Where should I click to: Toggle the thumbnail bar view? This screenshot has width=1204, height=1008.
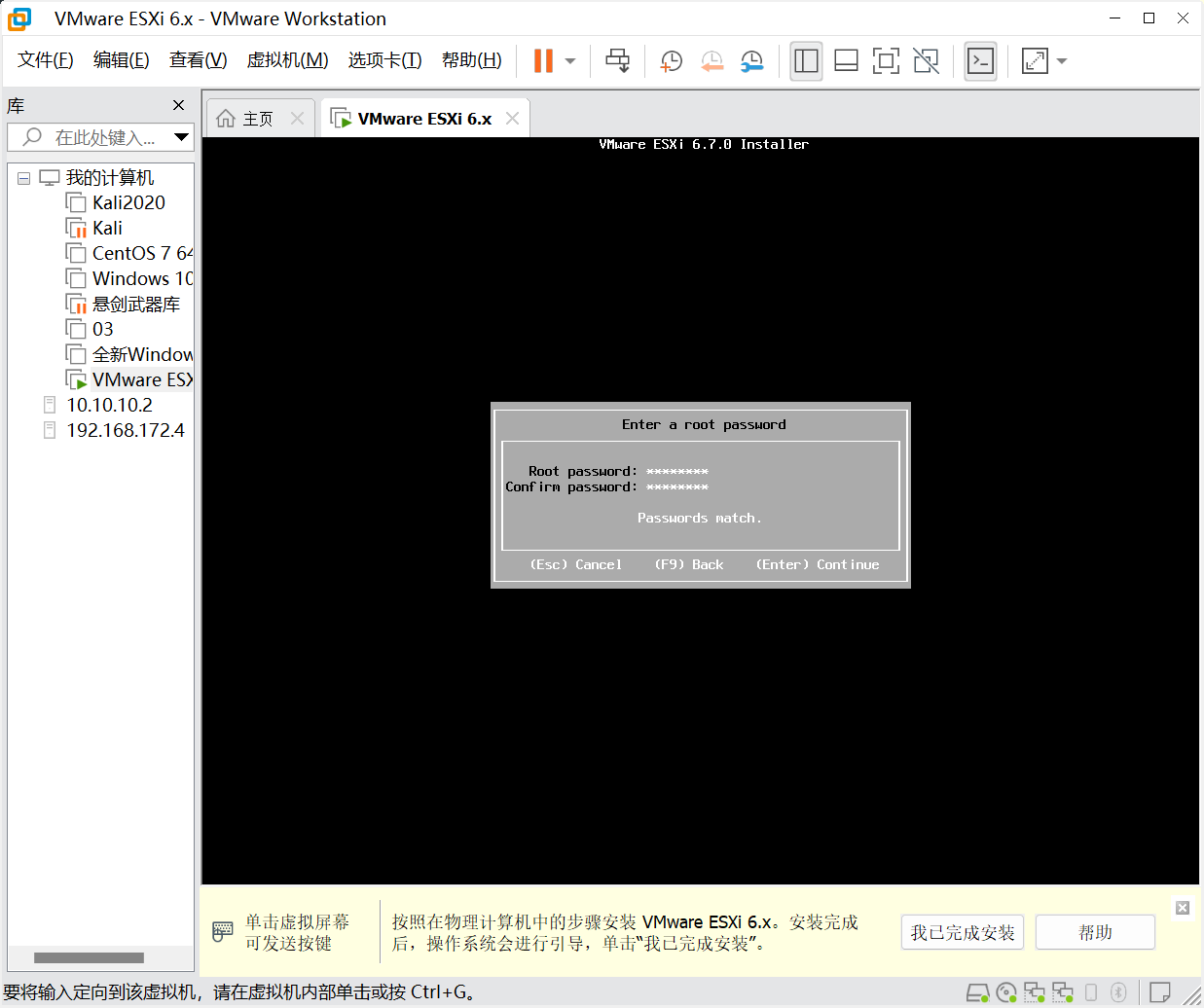[x=846, y=61]
